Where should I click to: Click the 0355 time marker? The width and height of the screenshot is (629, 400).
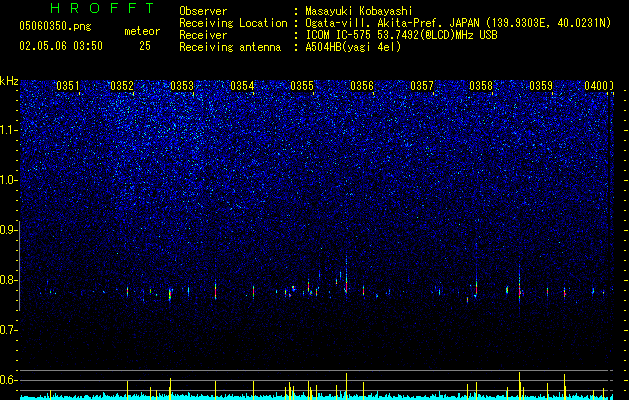(x=302, y=86)
